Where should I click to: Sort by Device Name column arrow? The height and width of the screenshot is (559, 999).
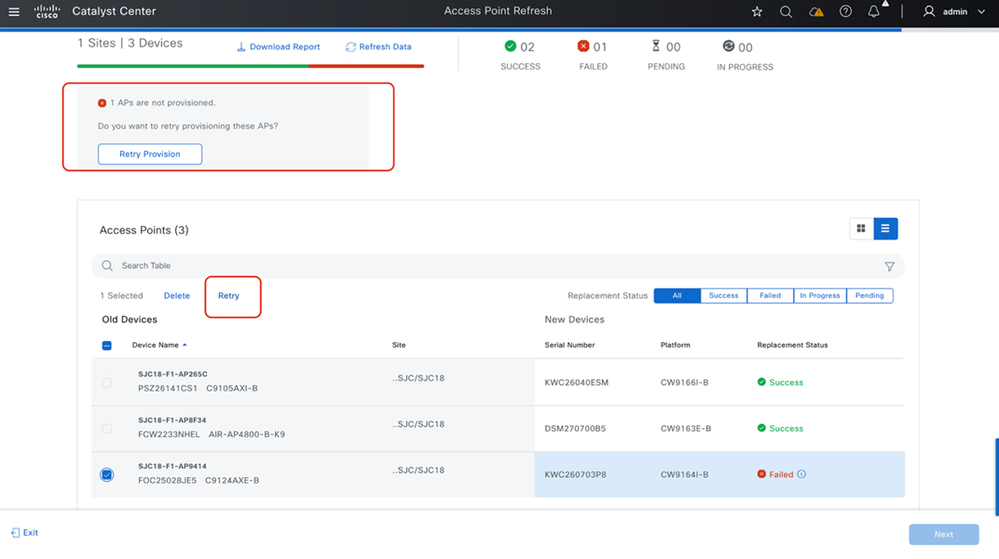[x=185, y=345]
